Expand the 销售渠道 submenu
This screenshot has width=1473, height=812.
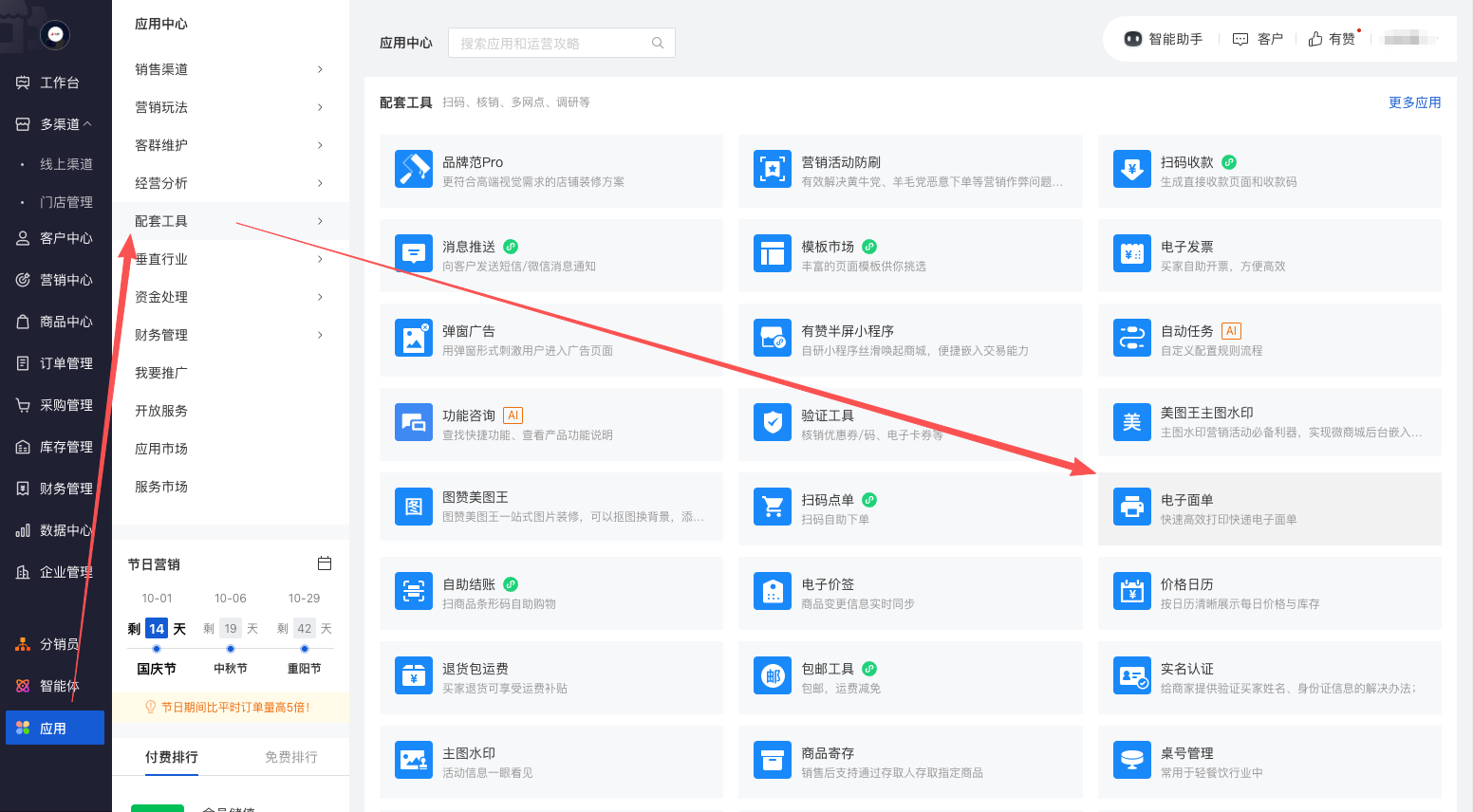pos(230,69)
